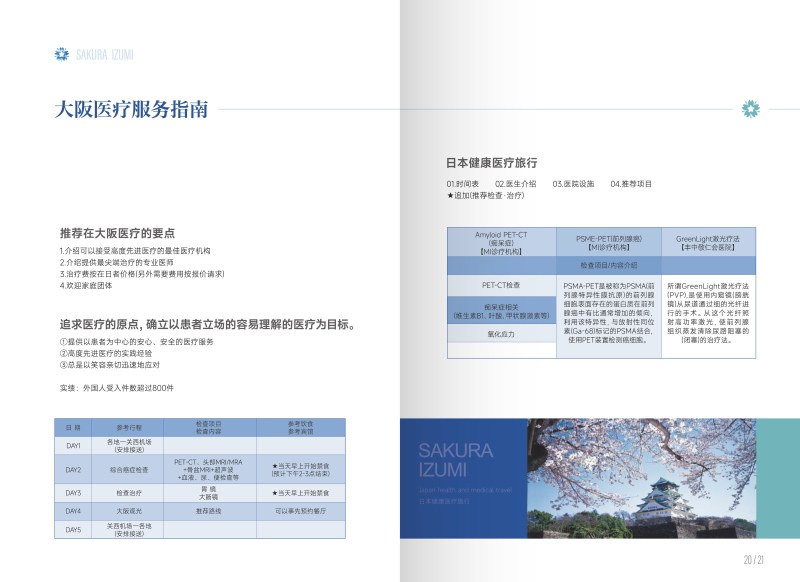Click the 氧化应力 table cell
Image resolution: width=800 pixels, height=582 pixels.
point(501,333)
